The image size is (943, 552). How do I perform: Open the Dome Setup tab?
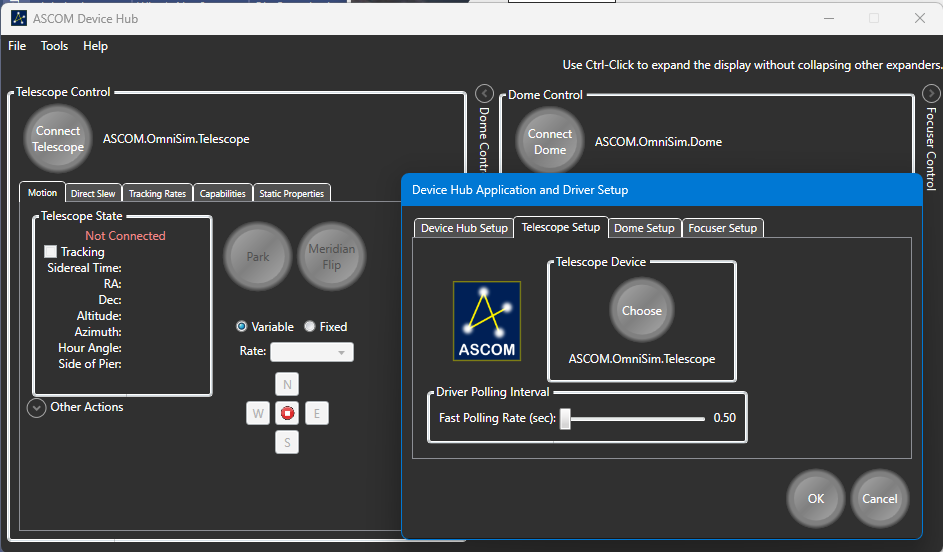(644, 228)
